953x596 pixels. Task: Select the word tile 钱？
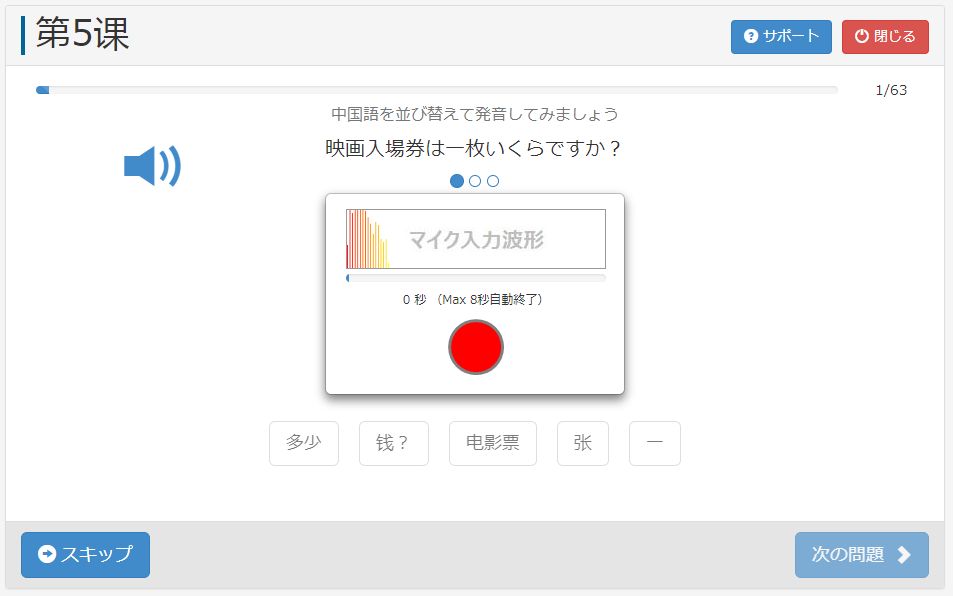394,444
